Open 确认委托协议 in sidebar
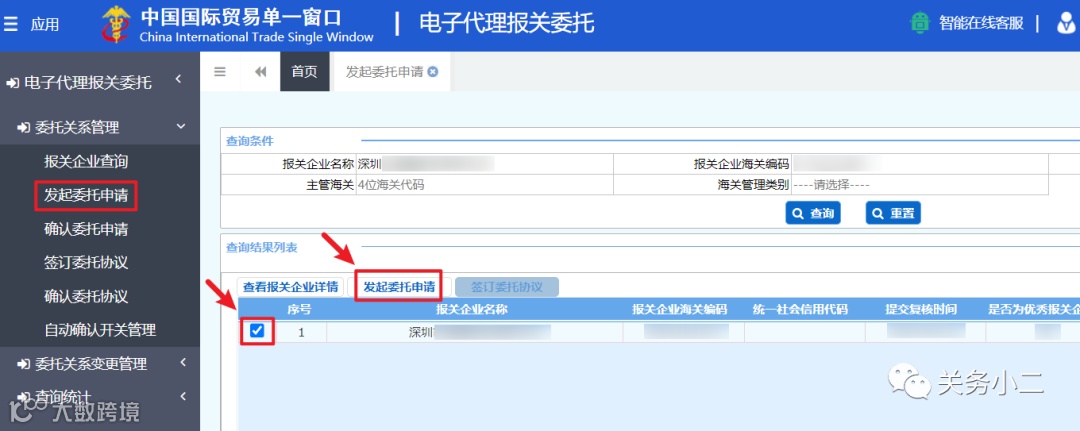The height and width of the screenshot is (431, 1080). 86,297
